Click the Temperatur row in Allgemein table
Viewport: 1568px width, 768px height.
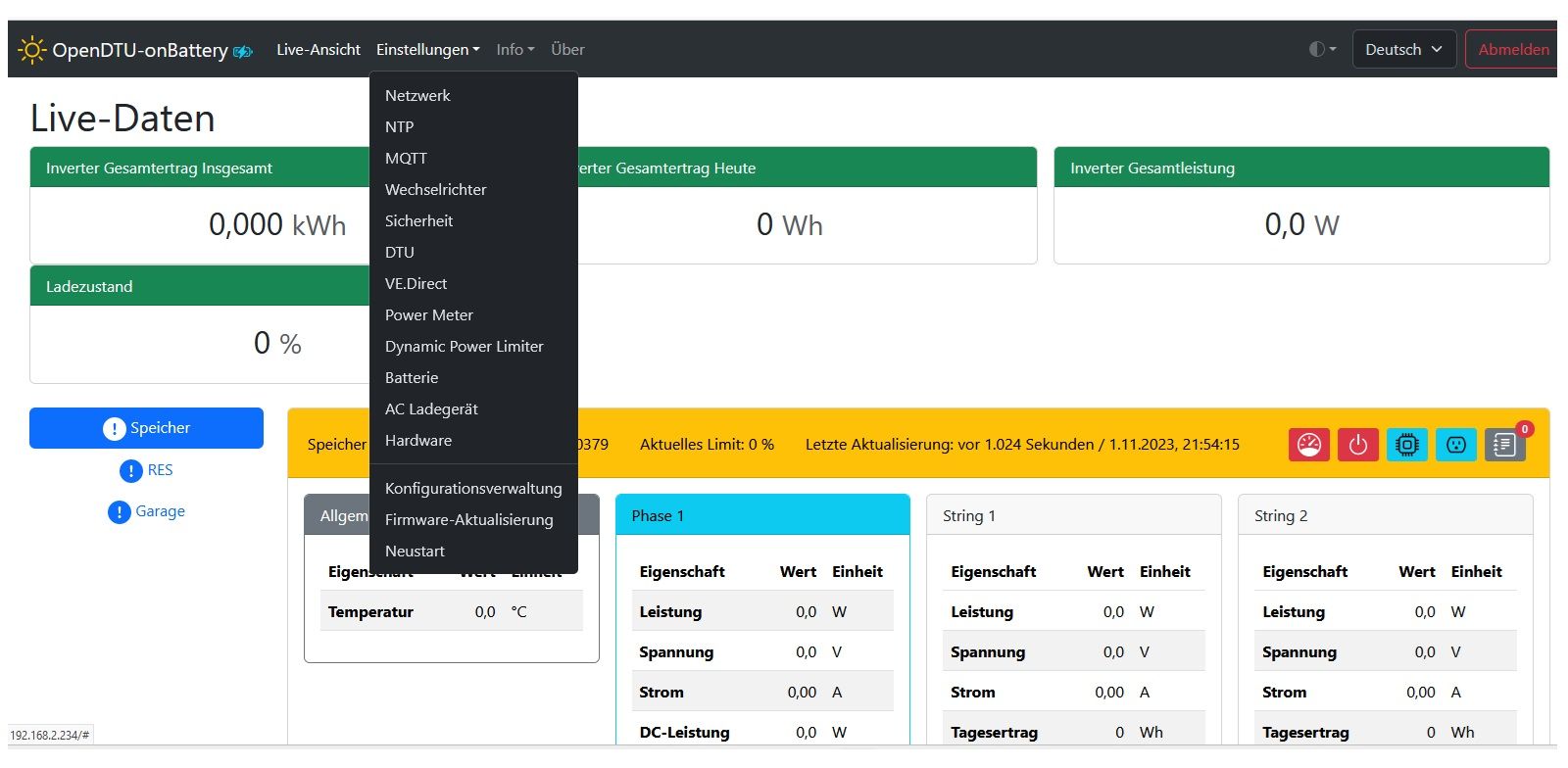click(x=452, y=611)
